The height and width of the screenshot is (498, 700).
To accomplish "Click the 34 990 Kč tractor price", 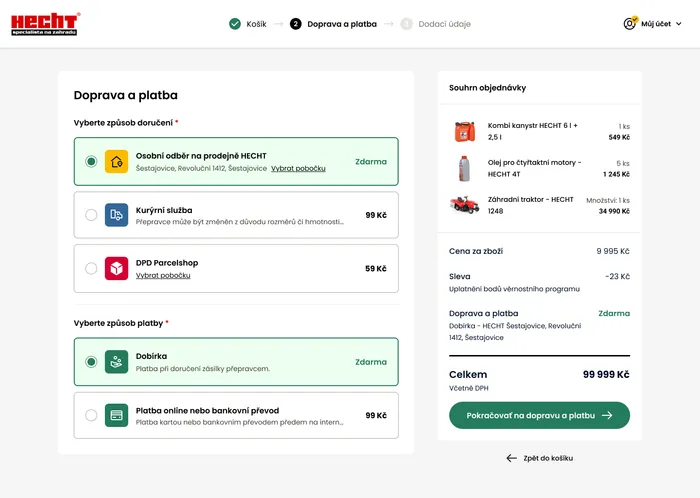I will [614, 212].
